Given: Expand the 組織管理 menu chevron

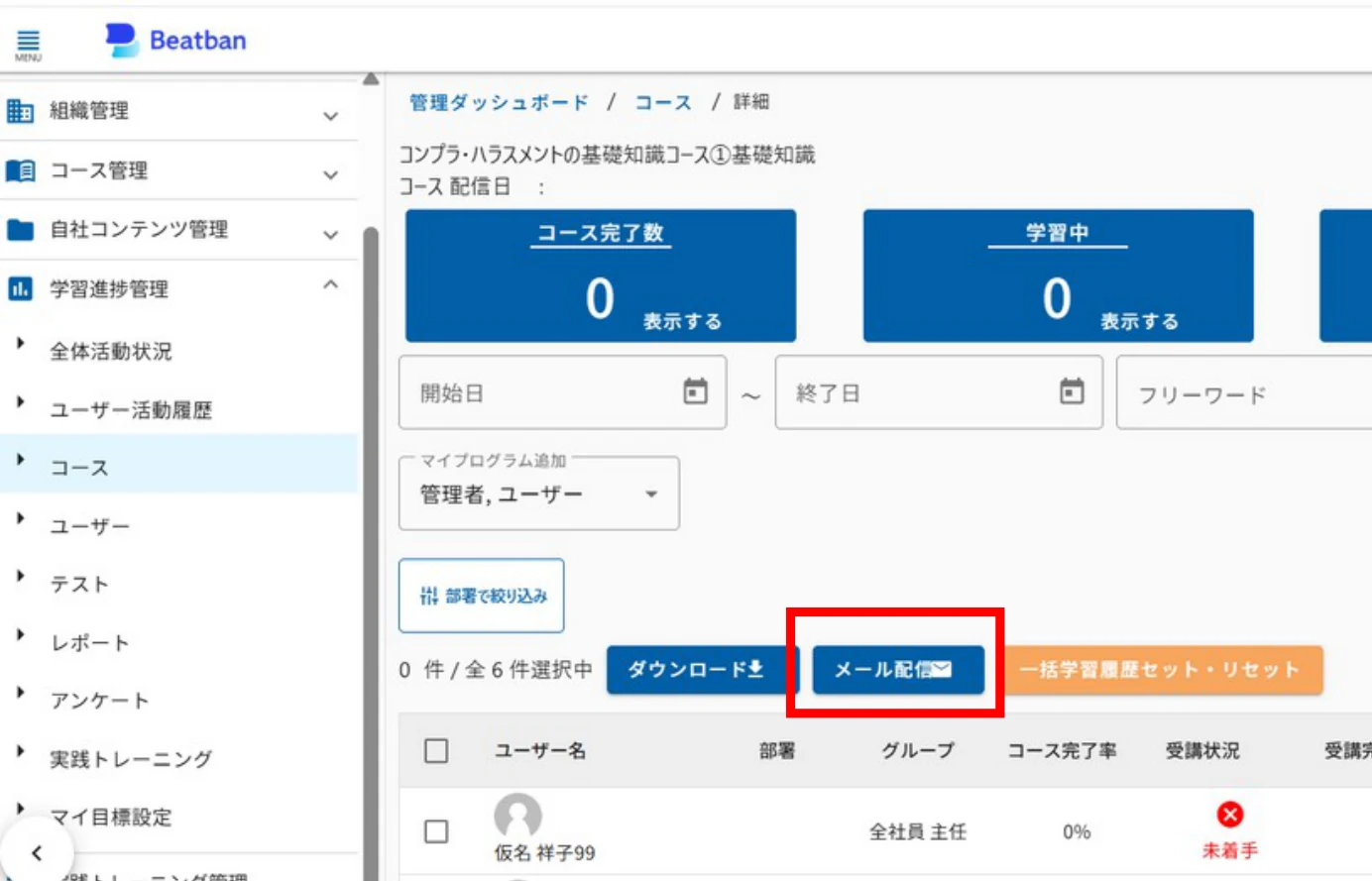Looking at the screenshot, I should (331, 116).
